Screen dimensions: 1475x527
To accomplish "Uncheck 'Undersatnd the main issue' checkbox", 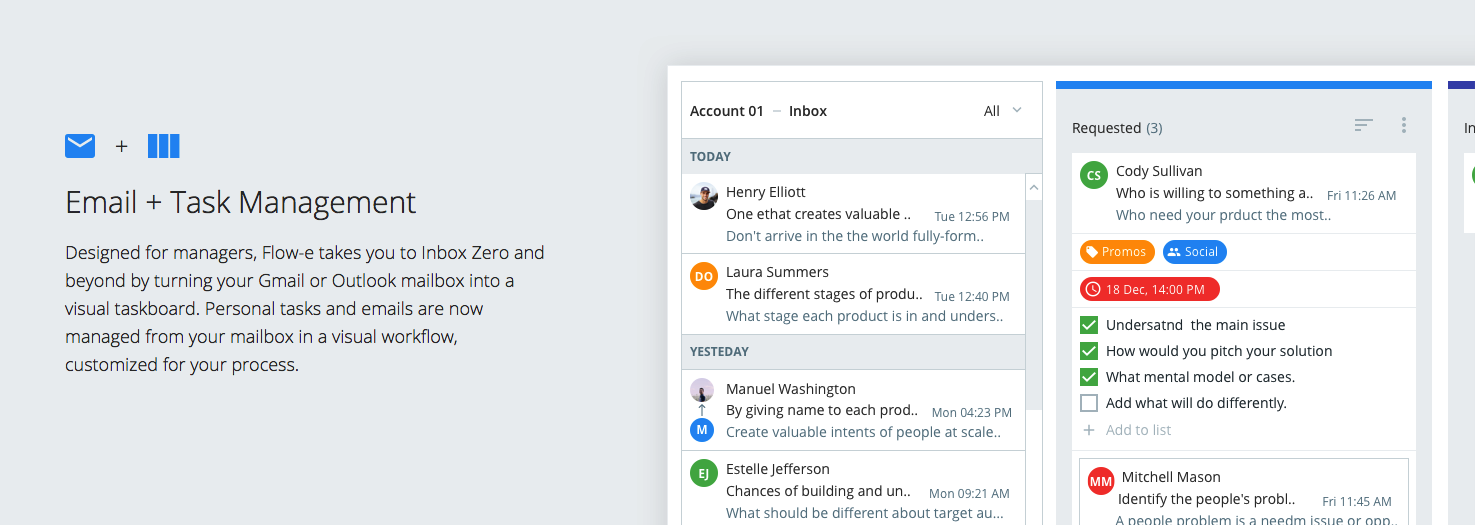I will click(1089, 325).
